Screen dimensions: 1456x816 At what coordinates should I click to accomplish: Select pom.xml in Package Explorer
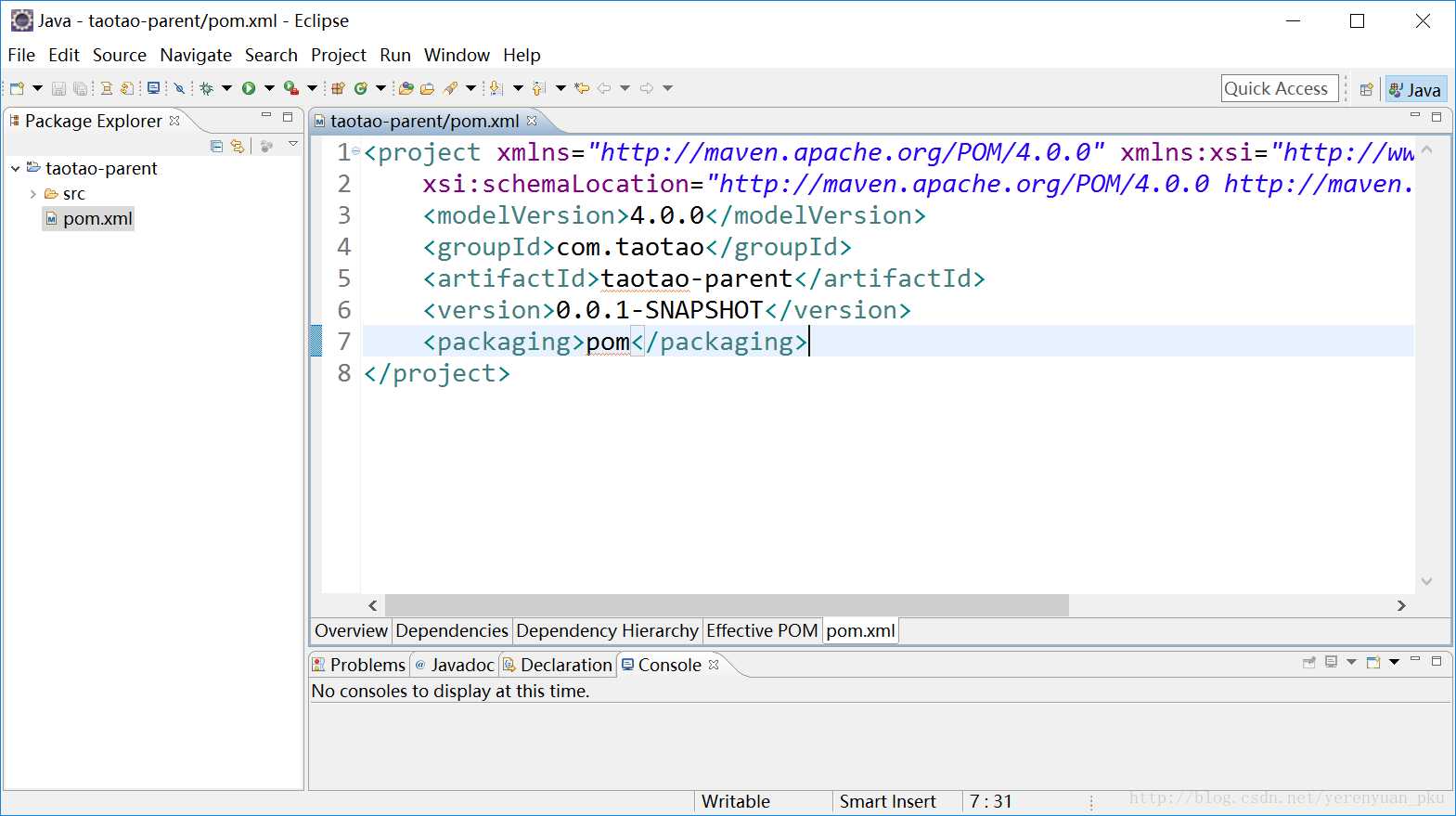89,219
